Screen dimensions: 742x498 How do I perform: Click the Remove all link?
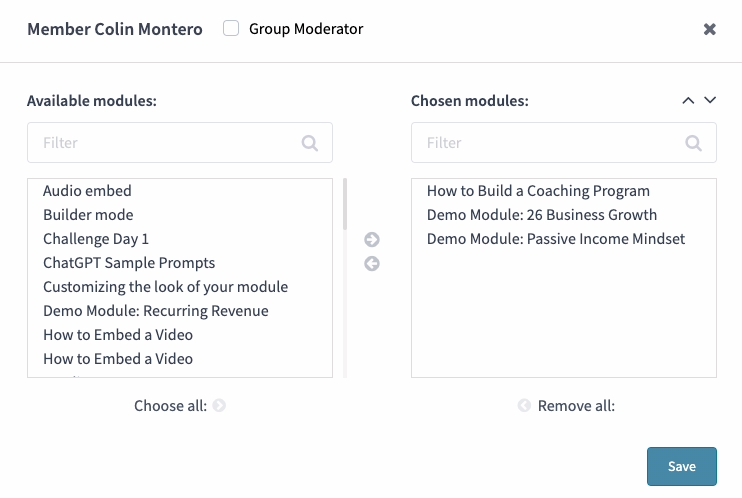576,406
